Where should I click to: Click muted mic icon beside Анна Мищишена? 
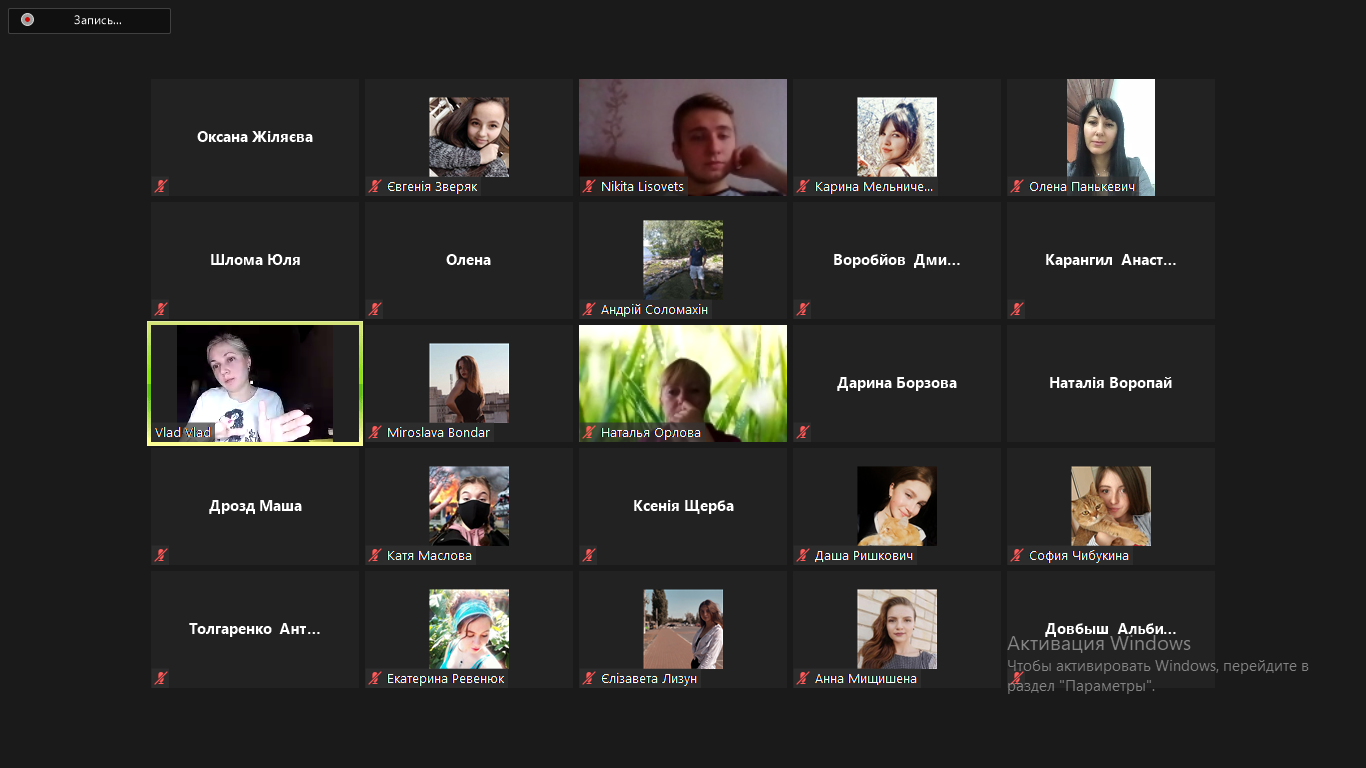click(x=803, y=678)
